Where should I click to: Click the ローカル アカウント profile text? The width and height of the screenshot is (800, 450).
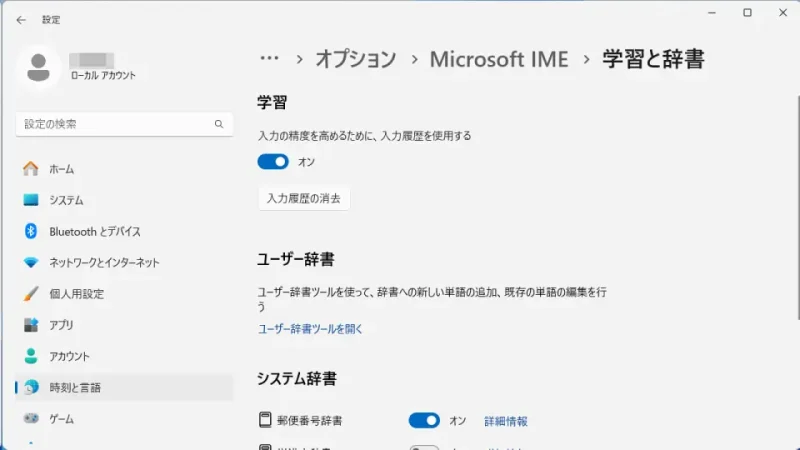point(103,76)
